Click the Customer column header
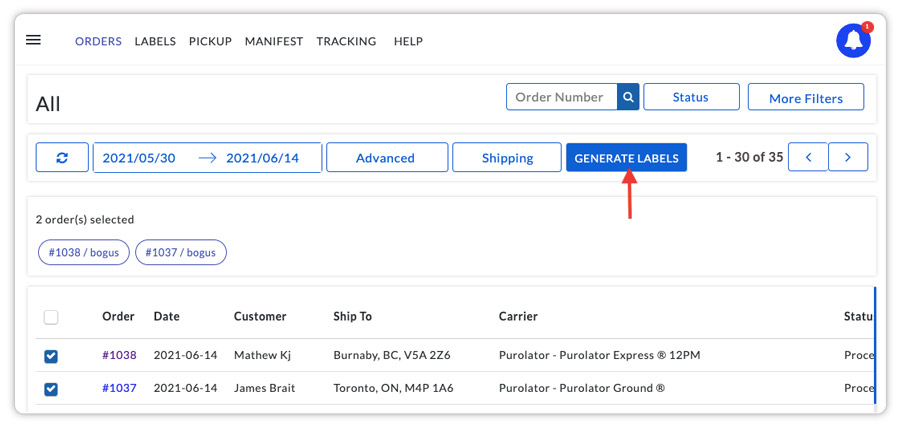The height and width of the screenshot is (426, 900). tap(260, 316)
